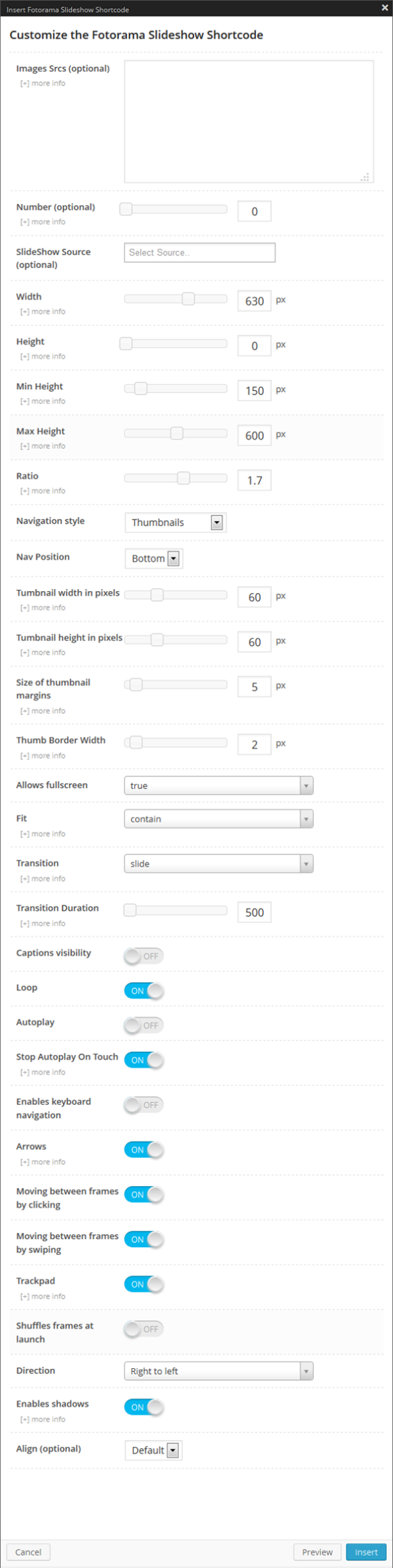Enable Shuffles frames at launch
This screenshot has width=393, height=1568.
(x=143, y=1329)
